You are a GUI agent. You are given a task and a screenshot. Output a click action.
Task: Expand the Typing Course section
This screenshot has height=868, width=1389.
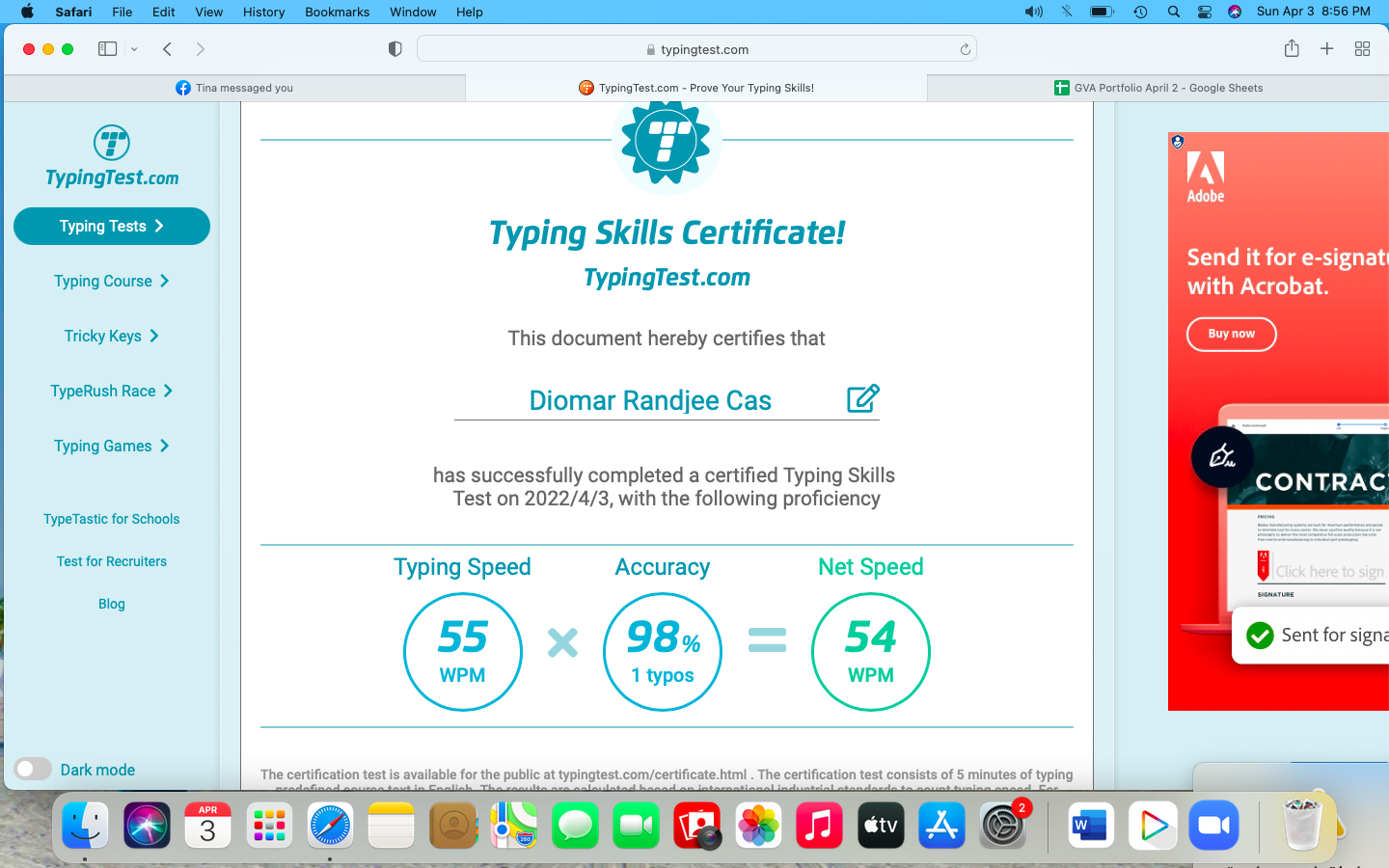coord(111,281)
